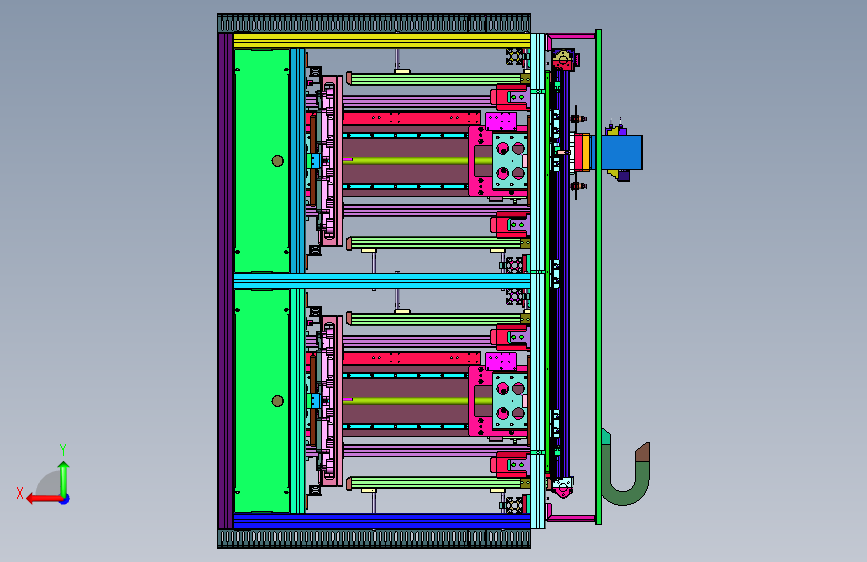This screenshot has width=867, height=562.
Task: Click the green Y axis arrow of the triad
Action: (64, 478)
